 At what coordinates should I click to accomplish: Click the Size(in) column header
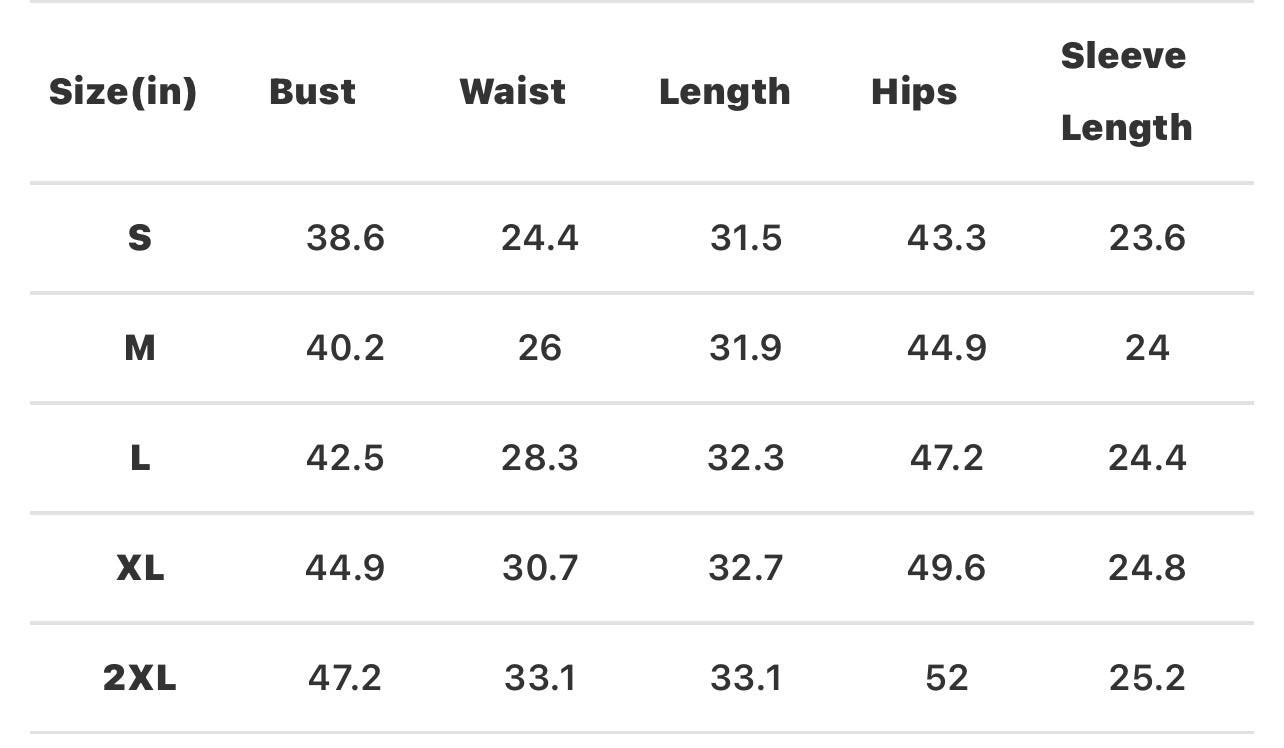click(123, 92)
